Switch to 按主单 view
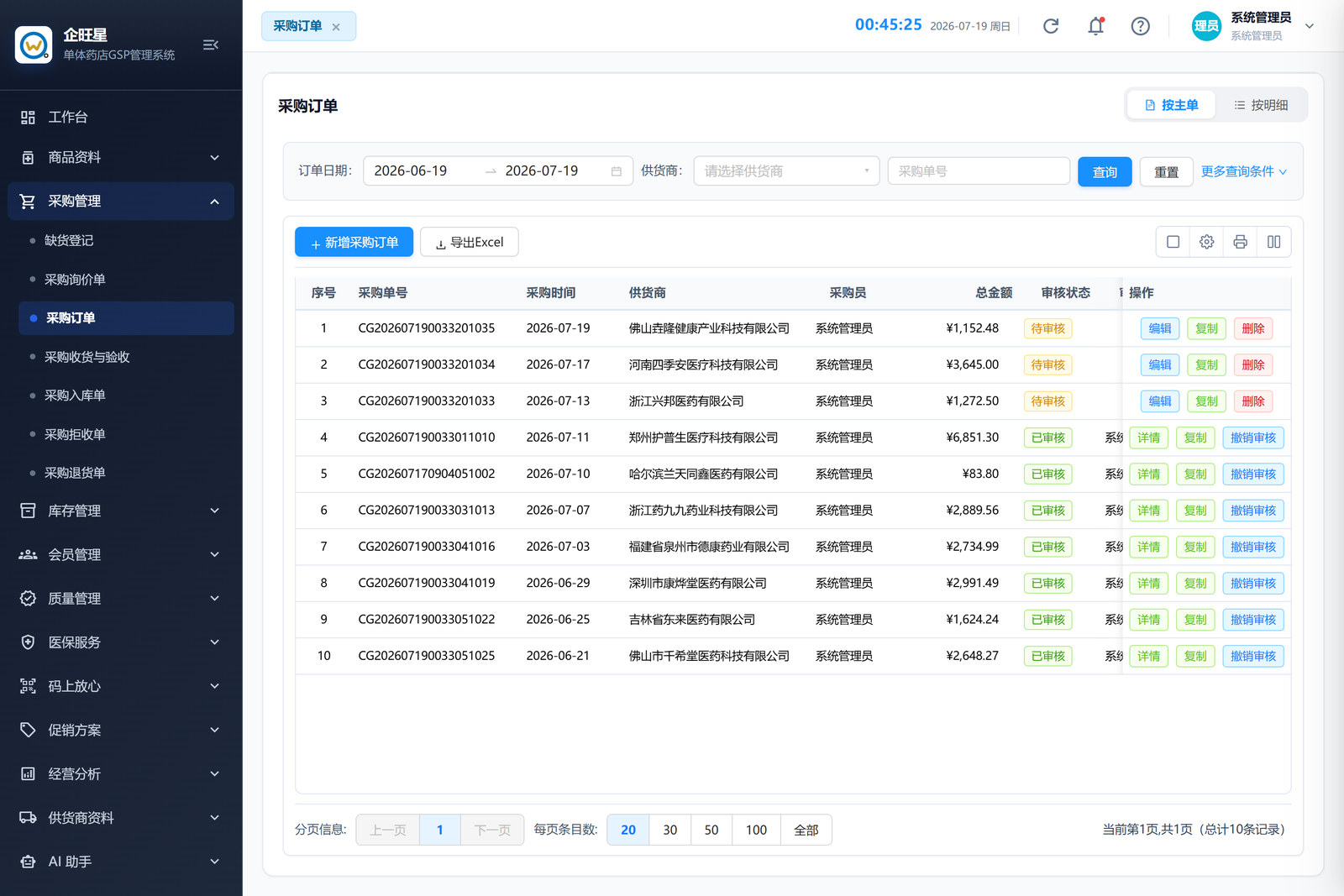1344x896 pixels. [1171, 105]
